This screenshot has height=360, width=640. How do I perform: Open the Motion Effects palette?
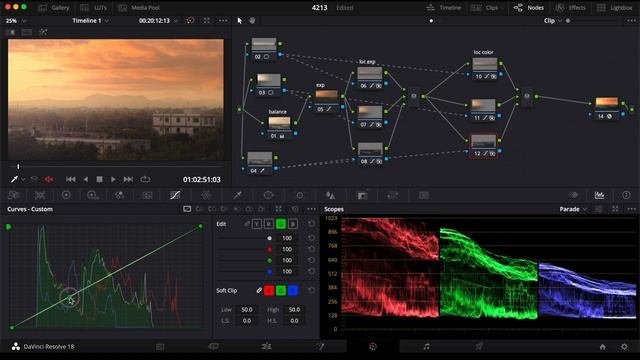[147, 195]
